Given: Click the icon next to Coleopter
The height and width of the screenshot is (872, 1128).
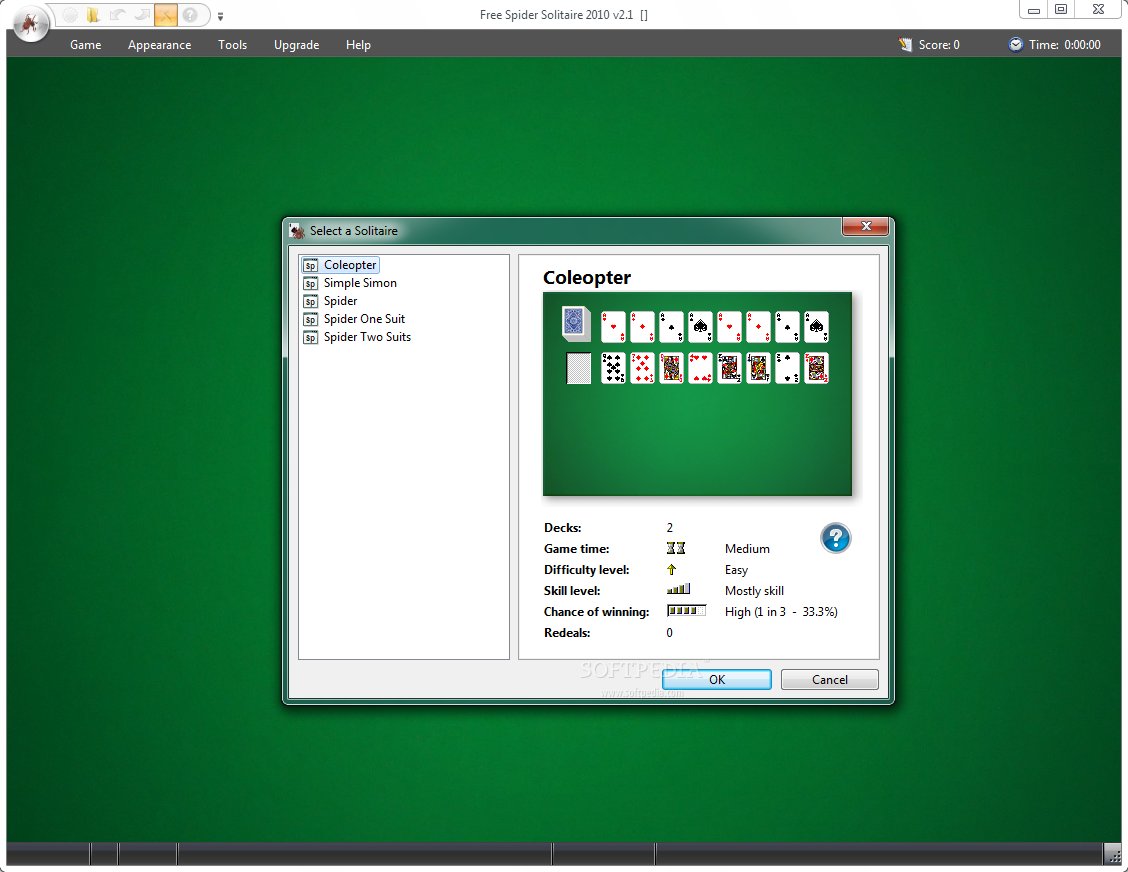Looking at the screenshot, I should click(310, 265).
